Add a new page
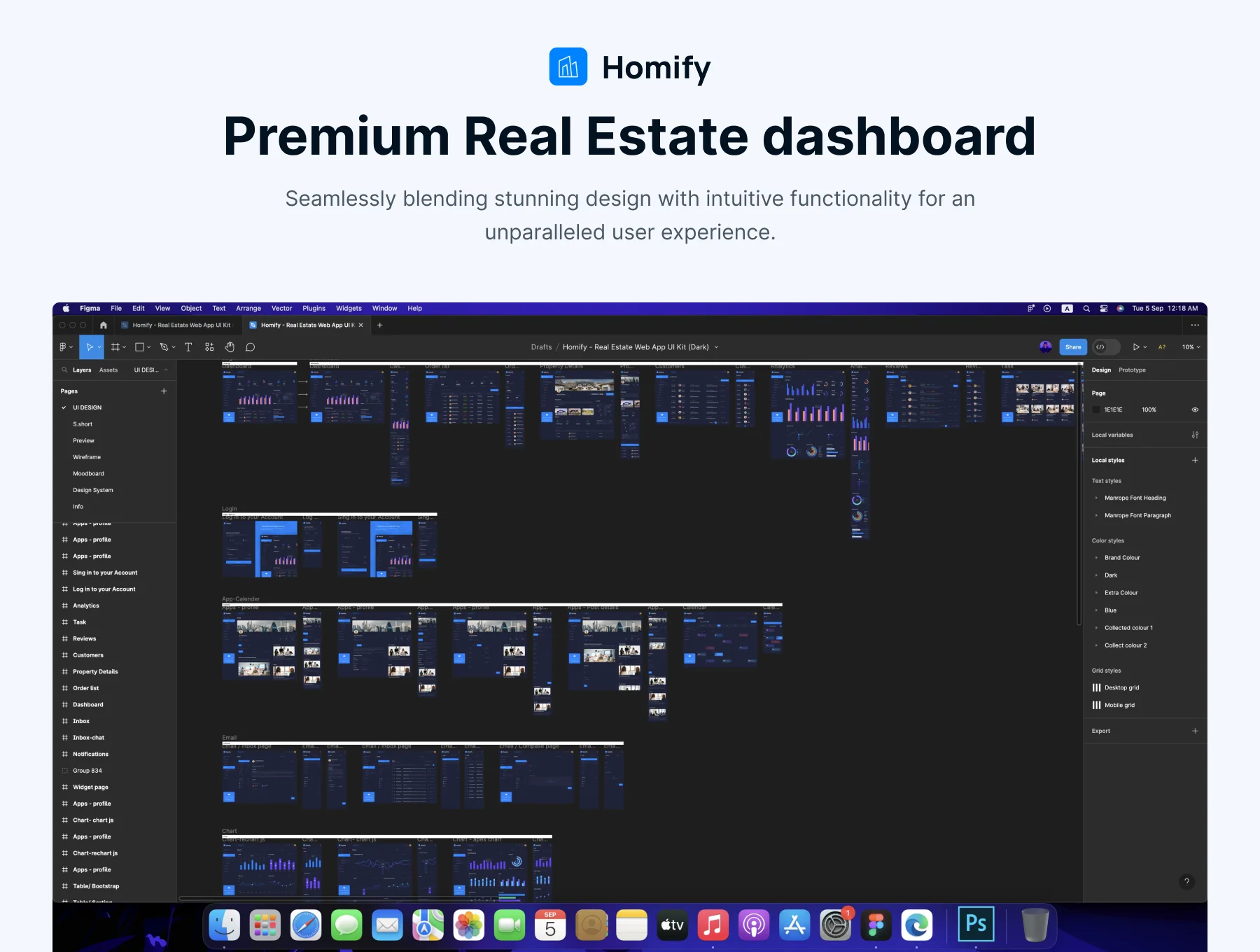 click(x=164, y=391)
